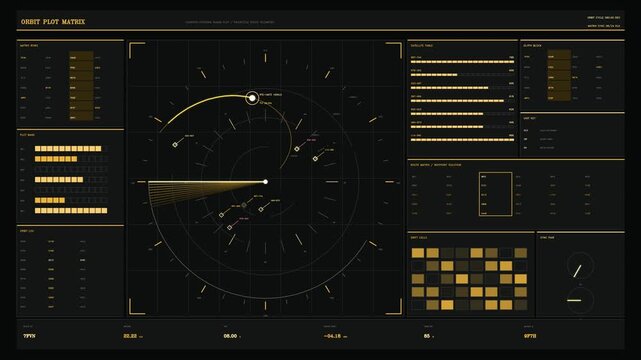Click the first drift cell in the top row
641x360 pixels.
[417, 253]
